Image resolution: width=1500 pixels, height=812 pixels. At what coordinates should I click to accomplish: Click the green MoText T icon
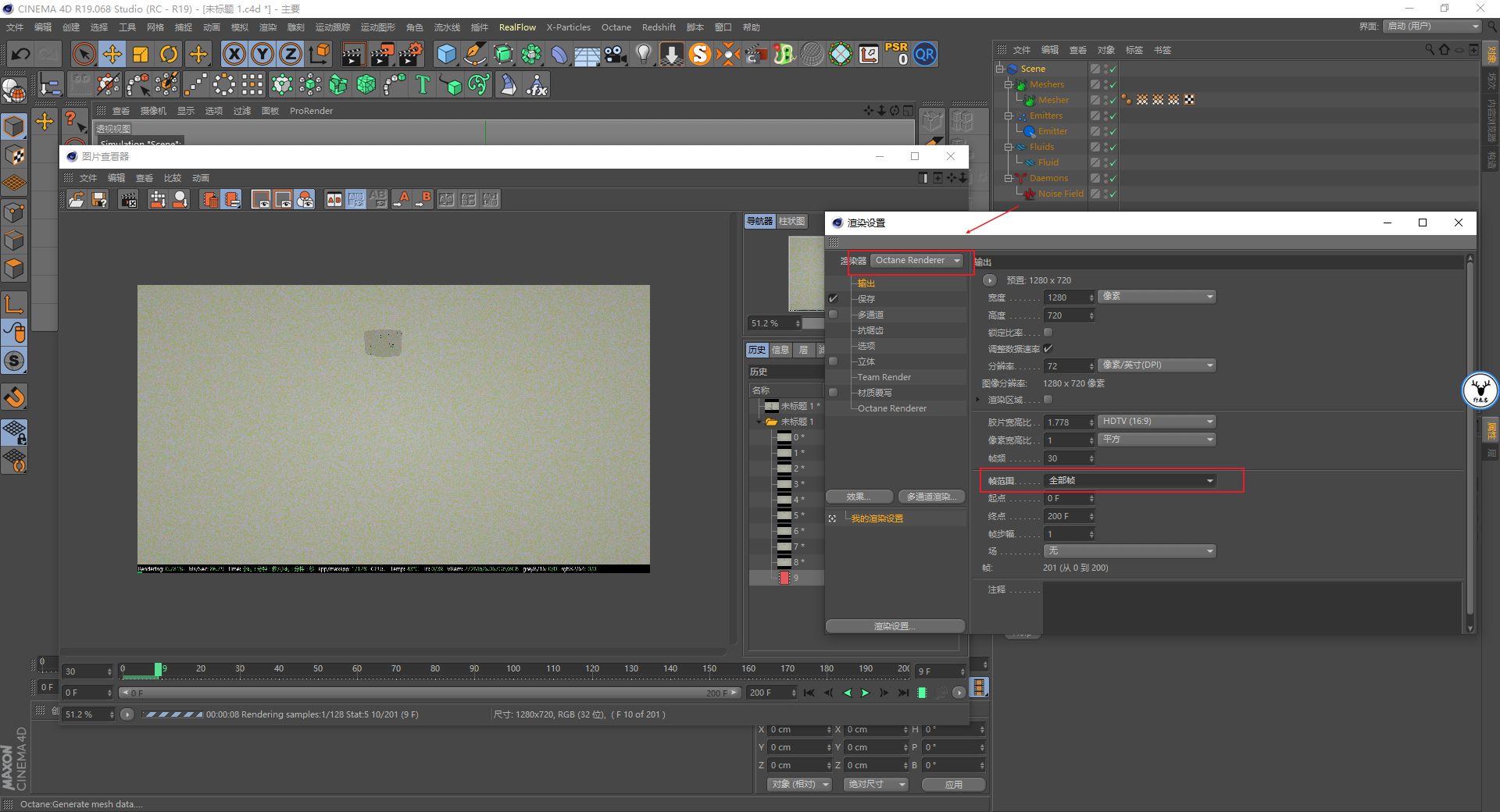[x=423, y=84]
